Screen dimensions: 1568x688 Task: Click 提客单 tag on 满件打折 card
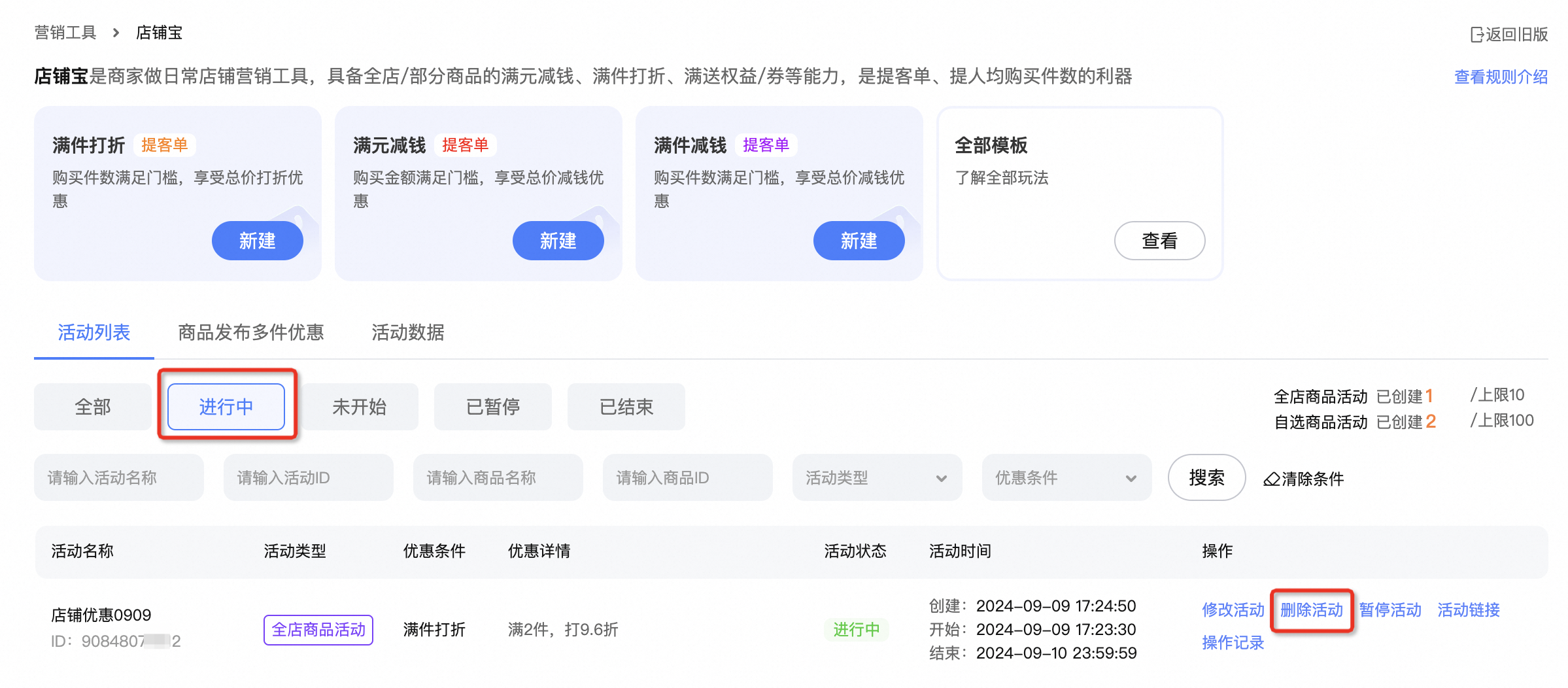(165, 145)
